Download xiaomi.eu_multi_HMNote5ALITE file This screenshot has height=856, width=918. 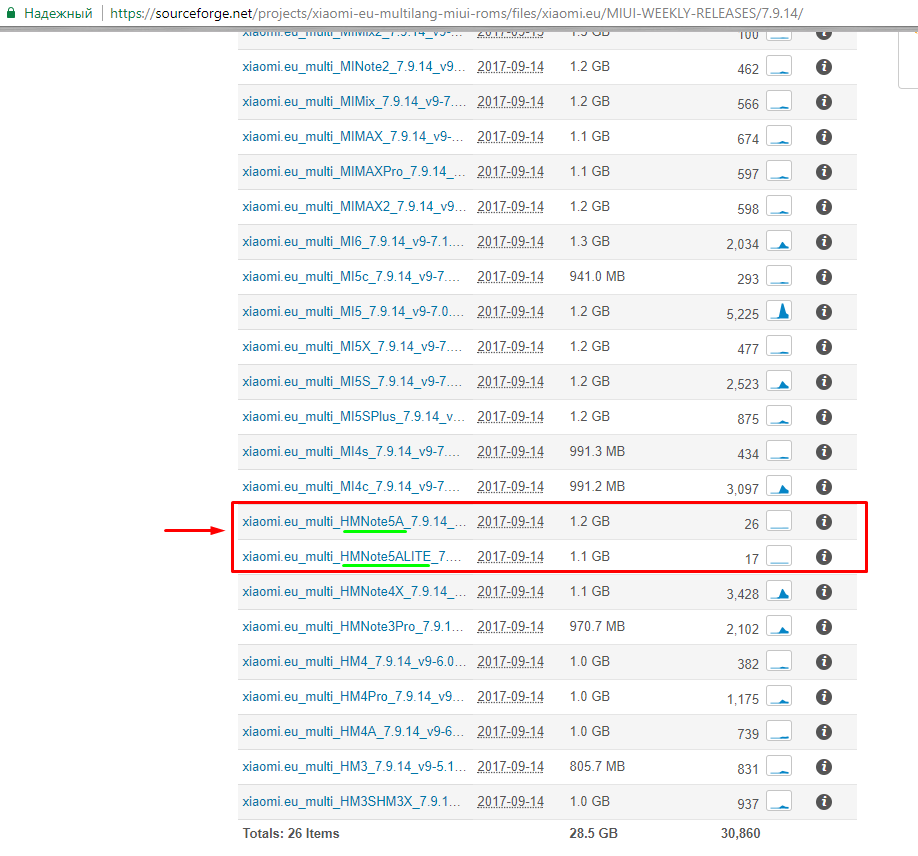tap(352, 557)
